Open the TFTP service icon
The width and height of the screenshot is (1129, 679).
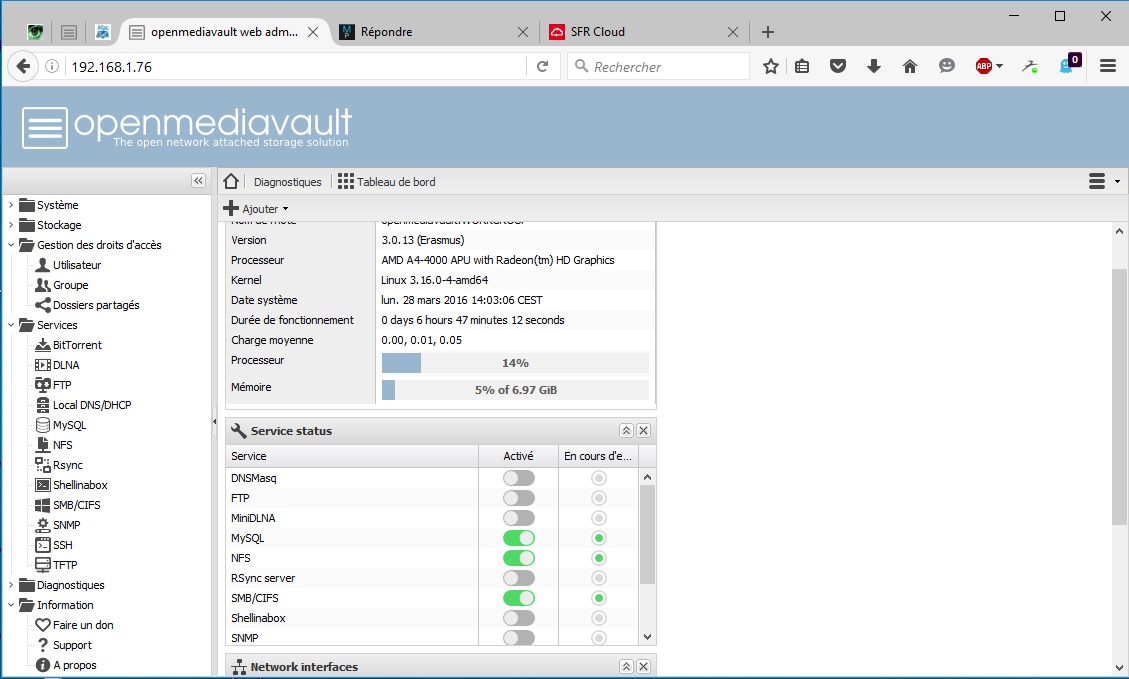42,565
